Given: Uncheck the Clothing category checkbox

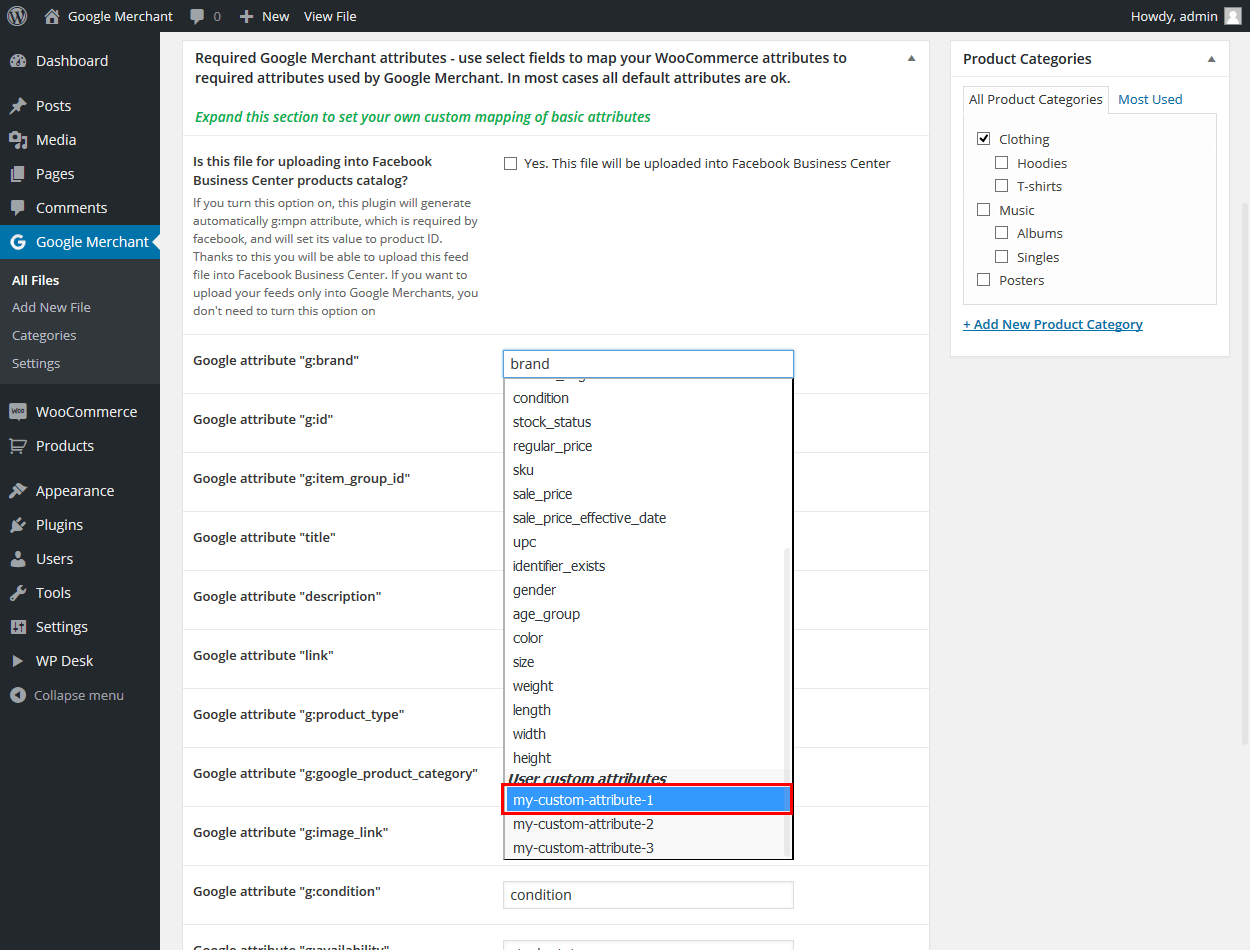Looking at the screenshot, I should click(984, 139).
